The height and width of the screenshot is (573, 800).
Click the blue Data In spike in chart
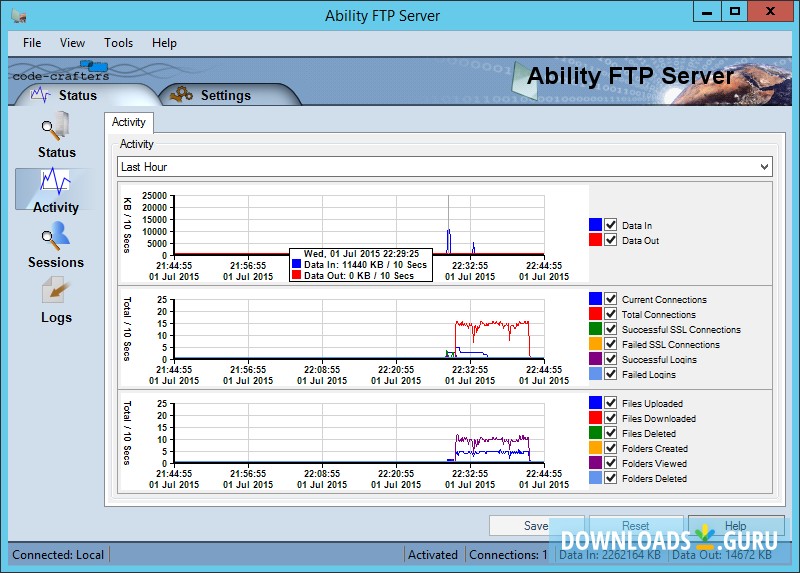coord(448,240)
